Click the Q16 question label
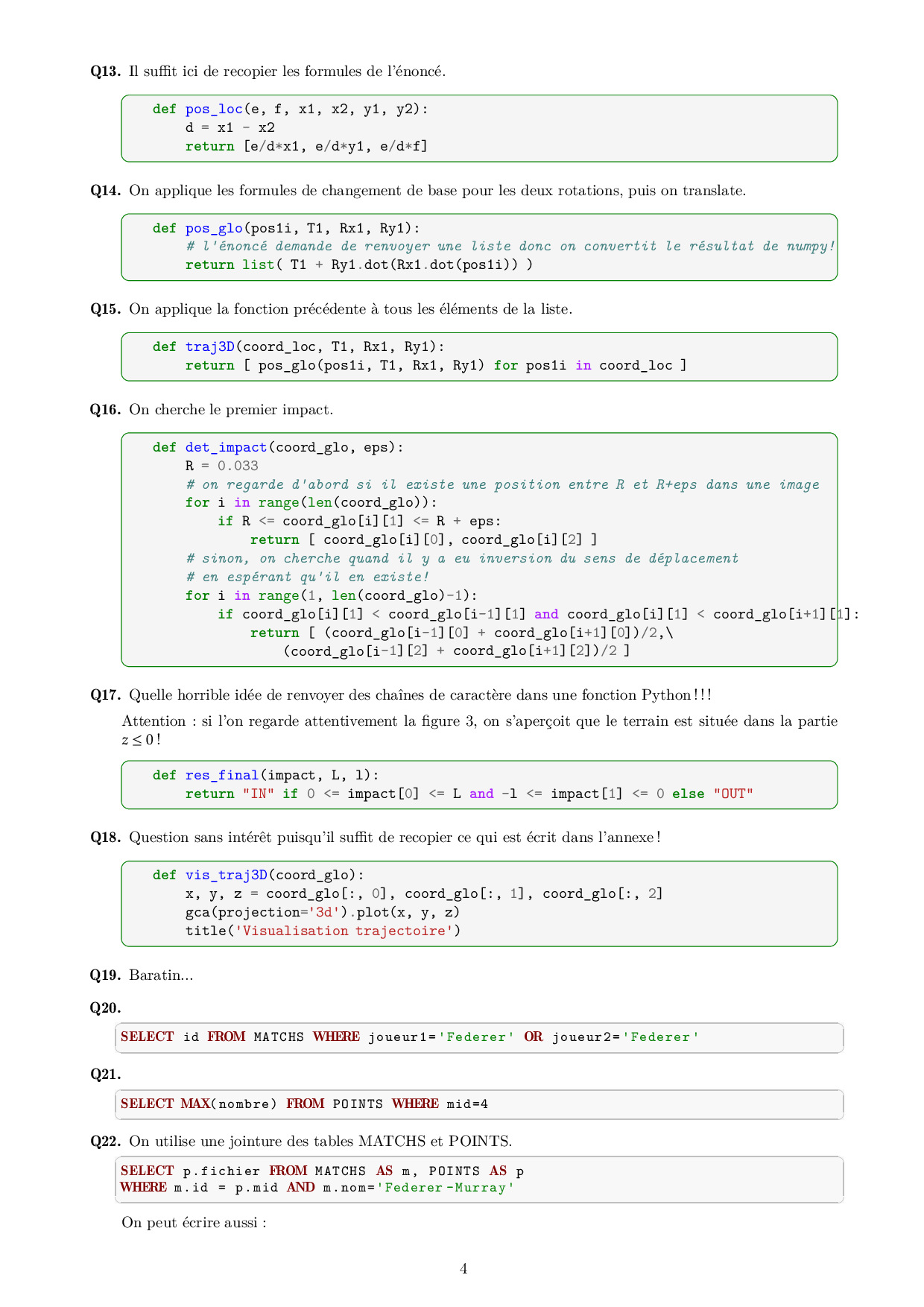 (x=105, y=410)
